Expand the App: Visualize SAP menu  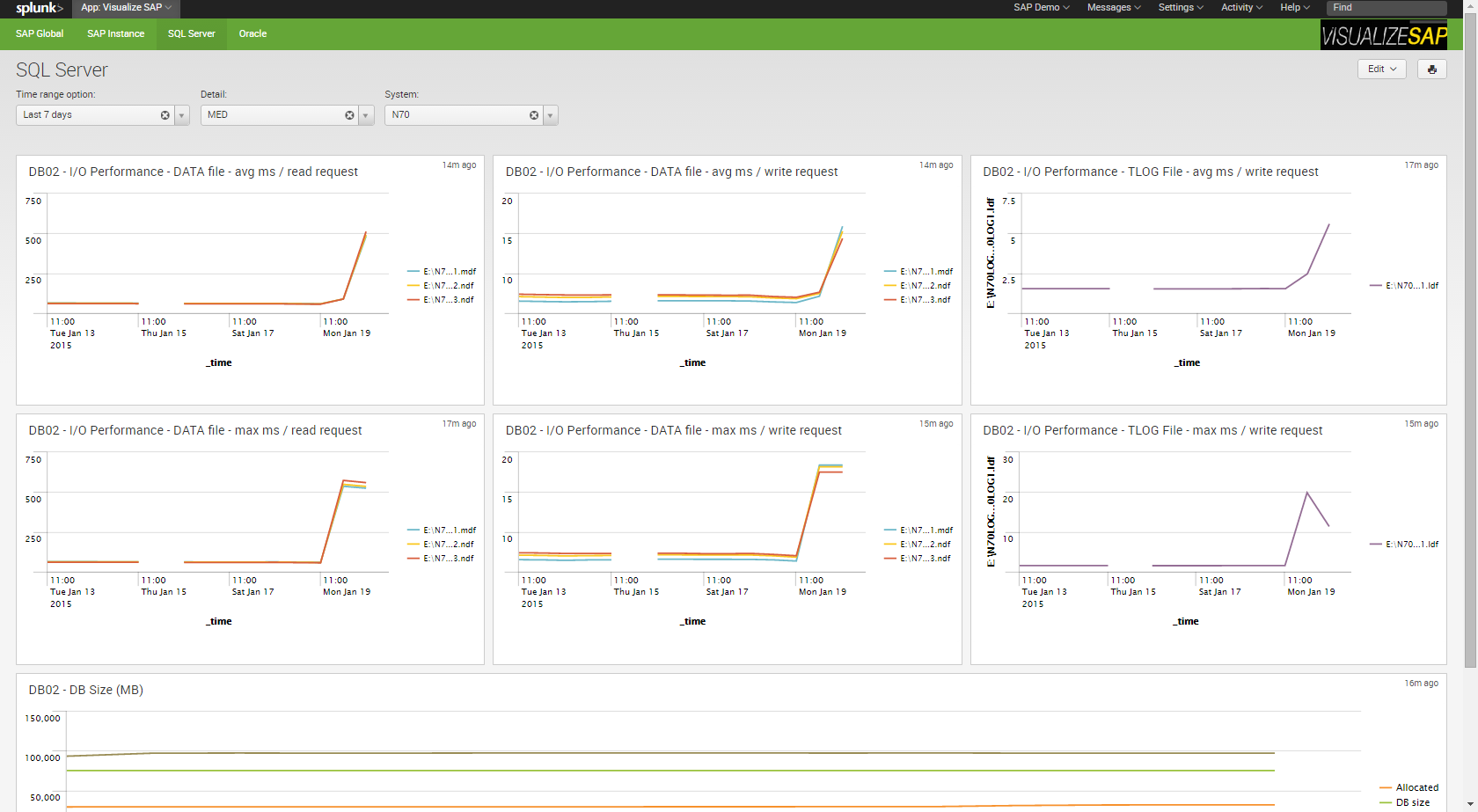(x=126, y=8)
